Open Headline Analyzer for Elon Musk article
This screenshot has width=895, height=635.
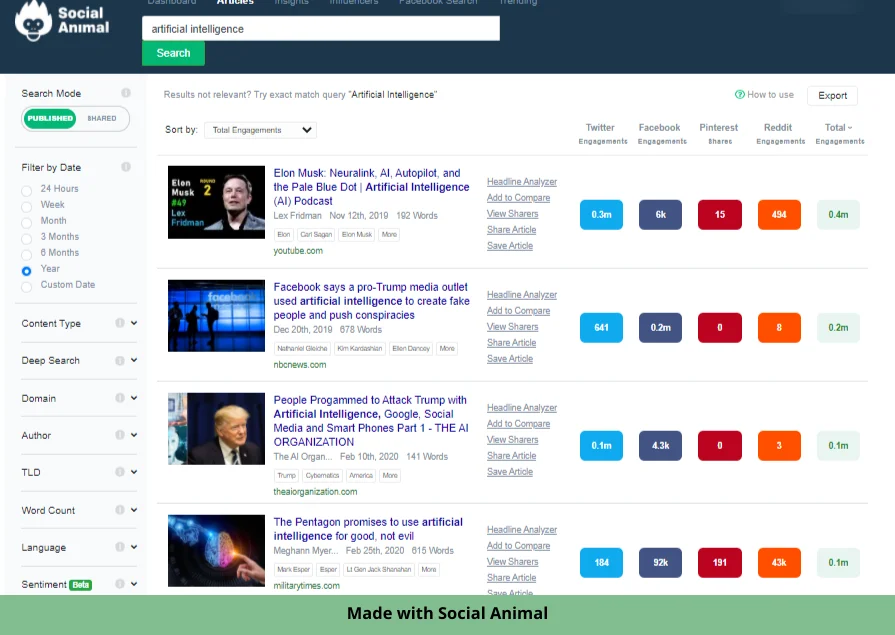(522, 182)
